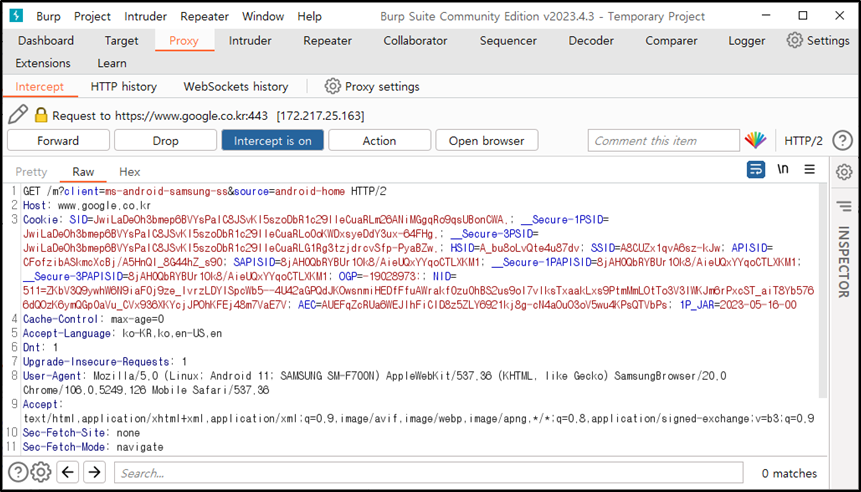Open search settings gear at bottom
The height and width of the screenshot is (492, 861).
click(x=41, y=472)
